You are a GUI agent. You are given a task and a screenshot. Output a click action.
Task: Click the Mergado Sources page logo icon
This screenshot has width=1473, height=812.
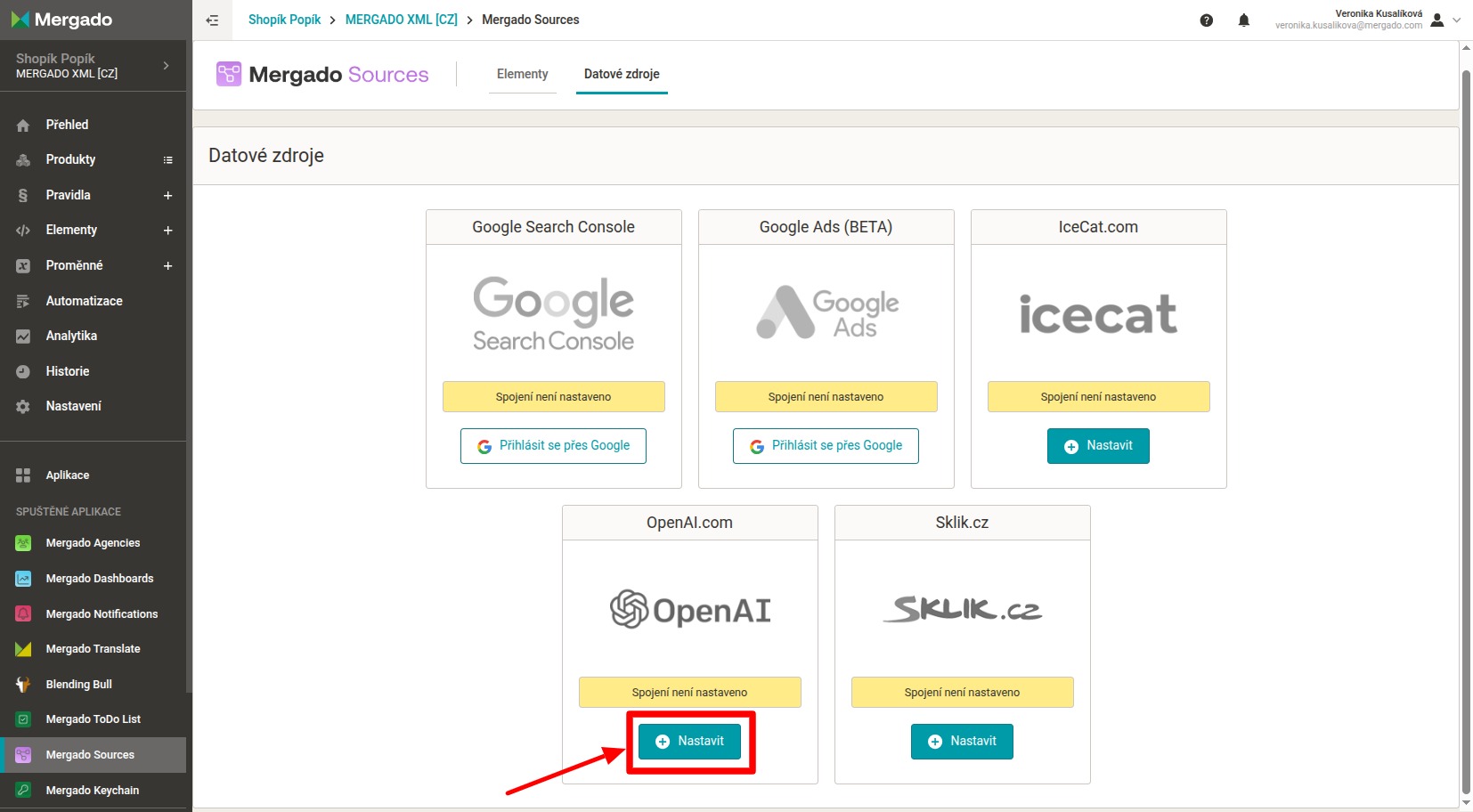[229, 74]
